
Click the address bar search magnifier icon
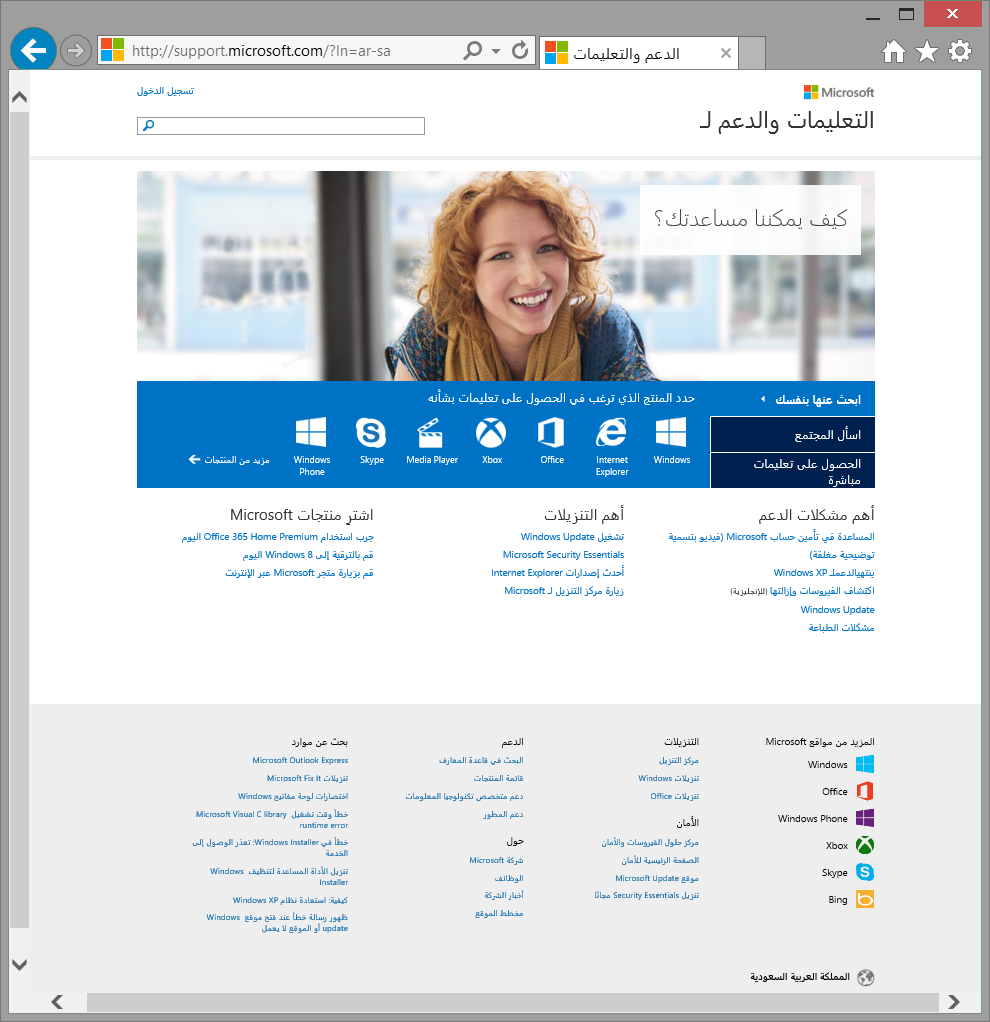coord(473,50)
